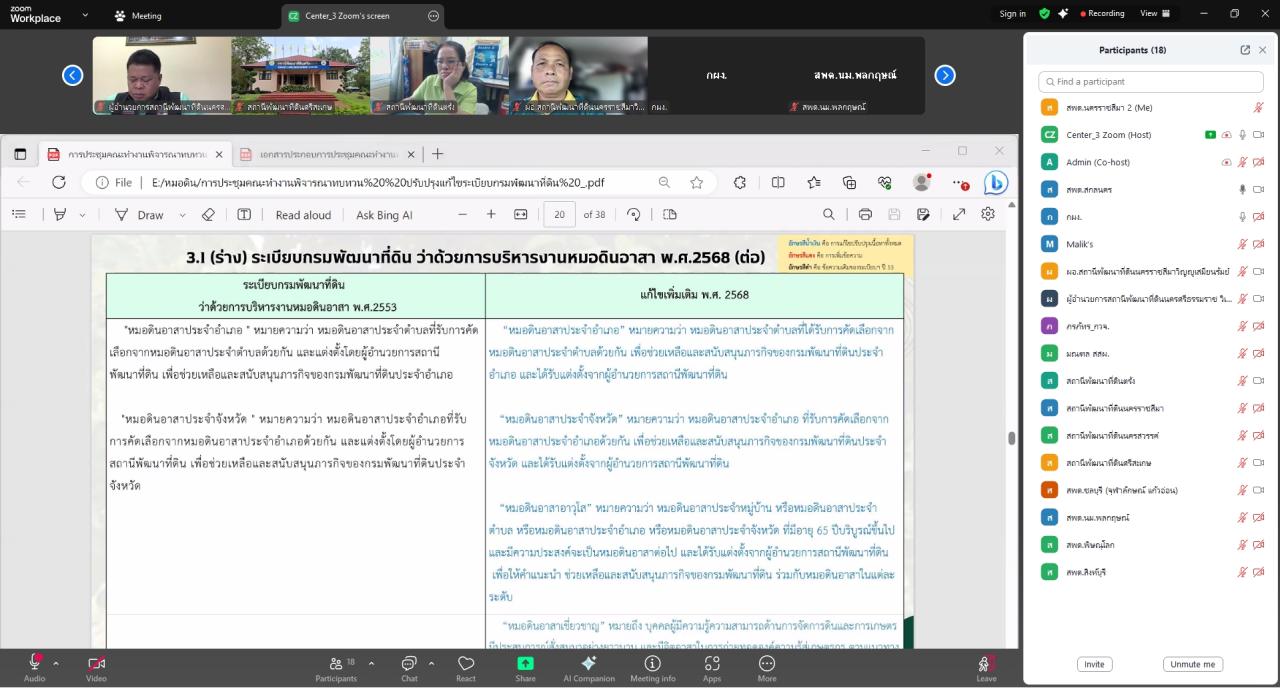Open Meeting info
This screenshot has height=688, width=1280.
pyautogui.click(x=652, y=664)
